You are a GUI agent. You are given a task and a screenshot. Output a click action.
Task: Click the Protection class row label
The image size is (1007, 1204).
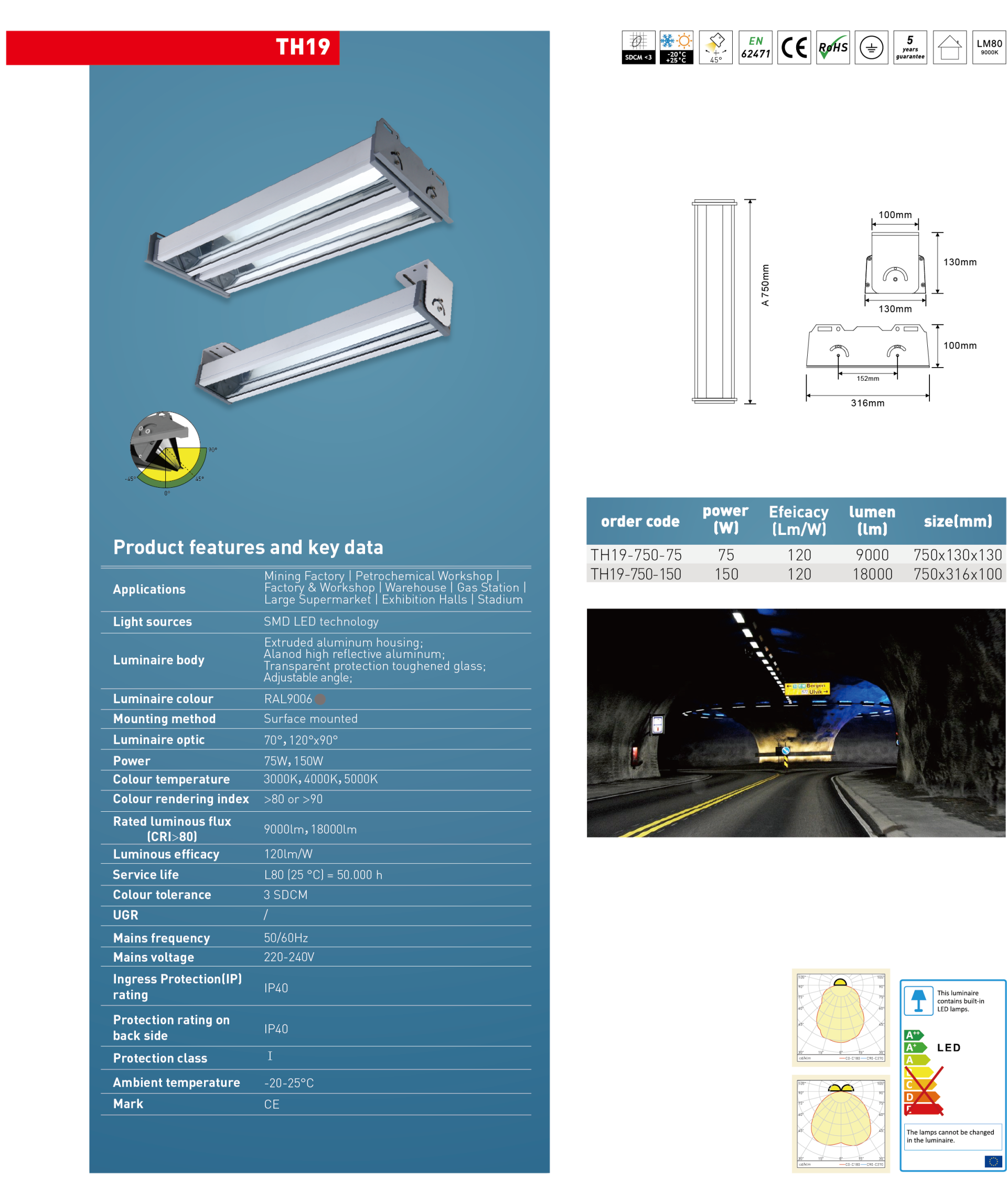click(160, 1058)
